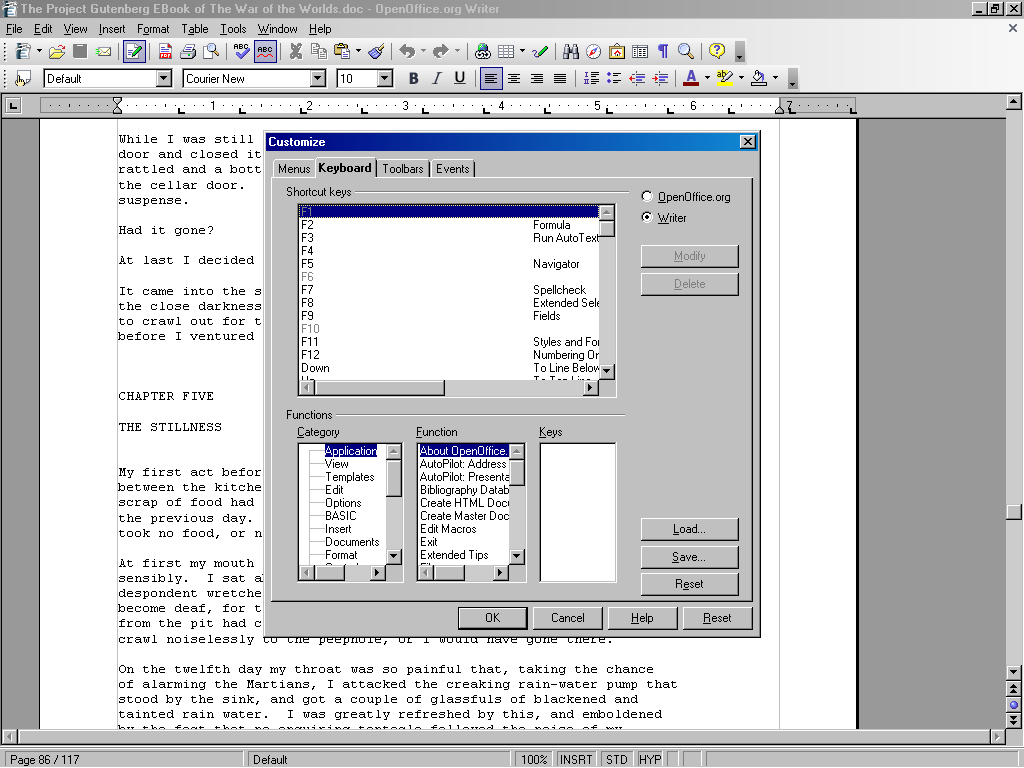This screenshot has height=768, width=1024.
Task: Toggle Bold formatting button
Action: (413, 78)
